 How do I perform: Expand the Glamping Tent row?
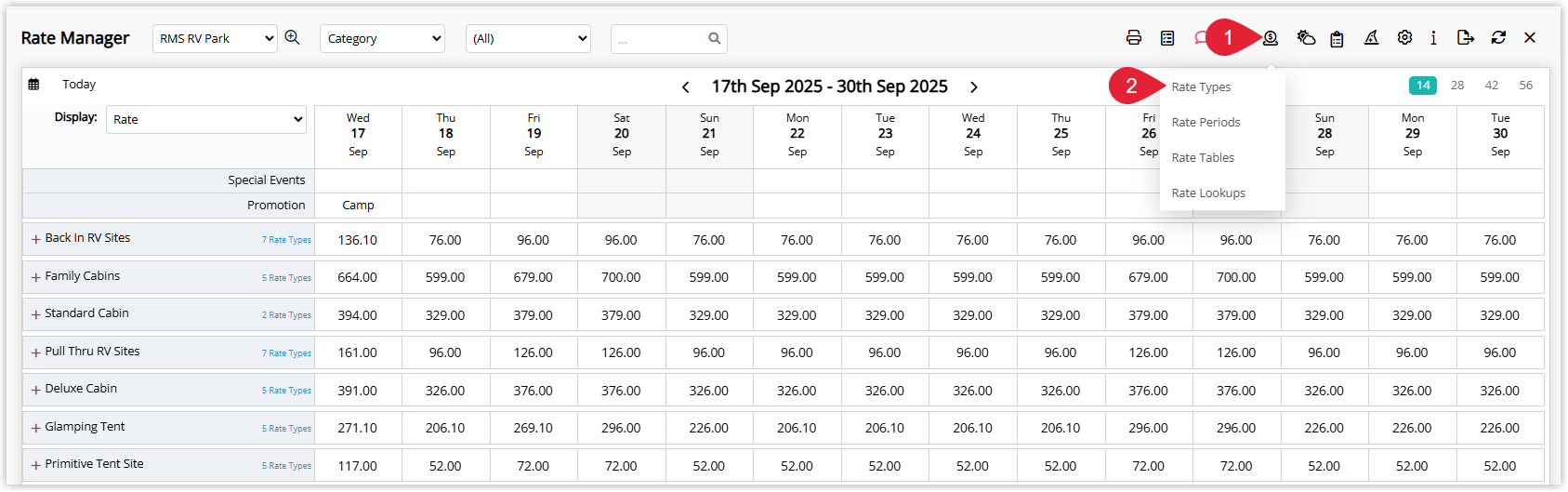[x=35, y=428]
